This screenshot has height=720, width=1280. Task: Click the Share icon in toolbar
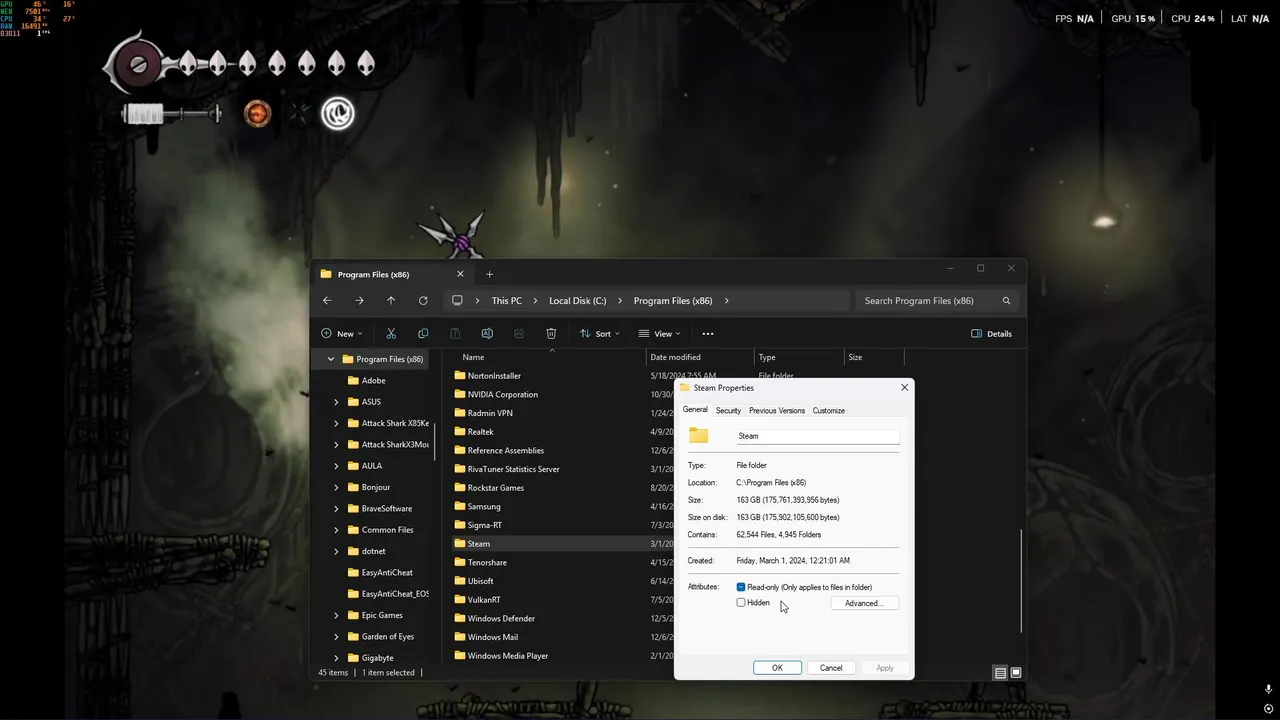[x=519, y=334]
